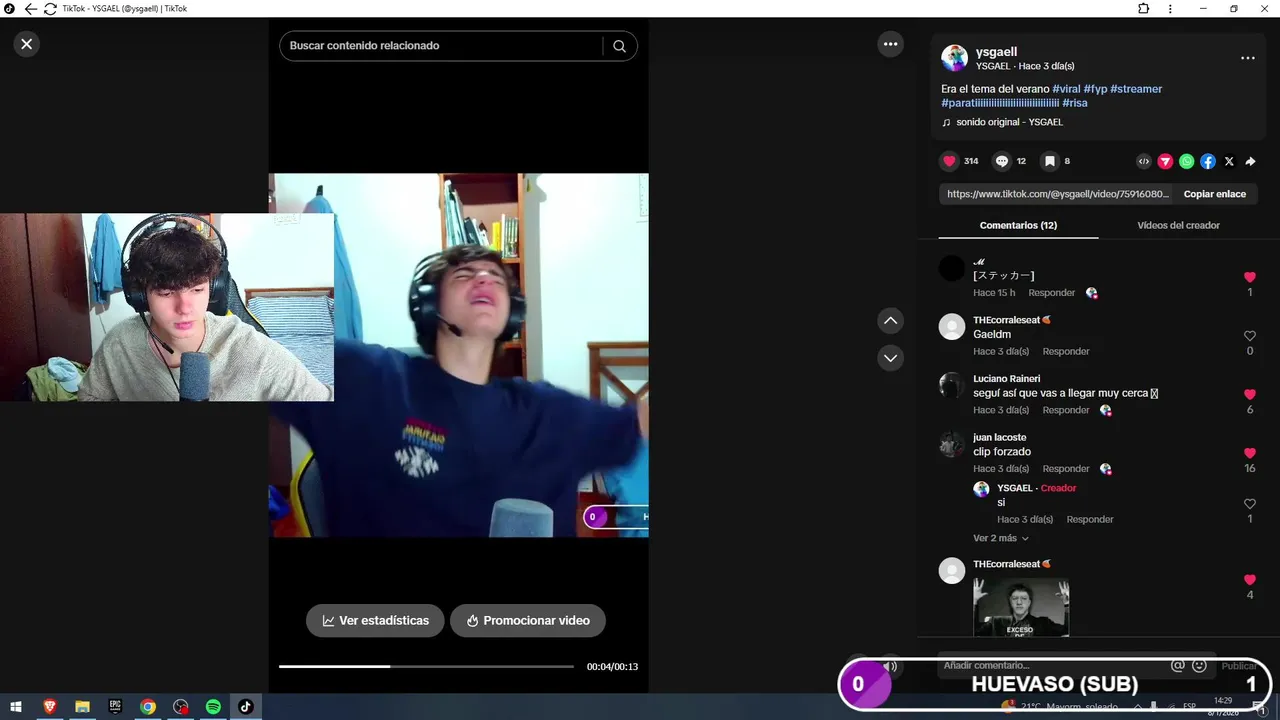
Task: Open comments via speech bubble icon
Action: click(1001, 161)
